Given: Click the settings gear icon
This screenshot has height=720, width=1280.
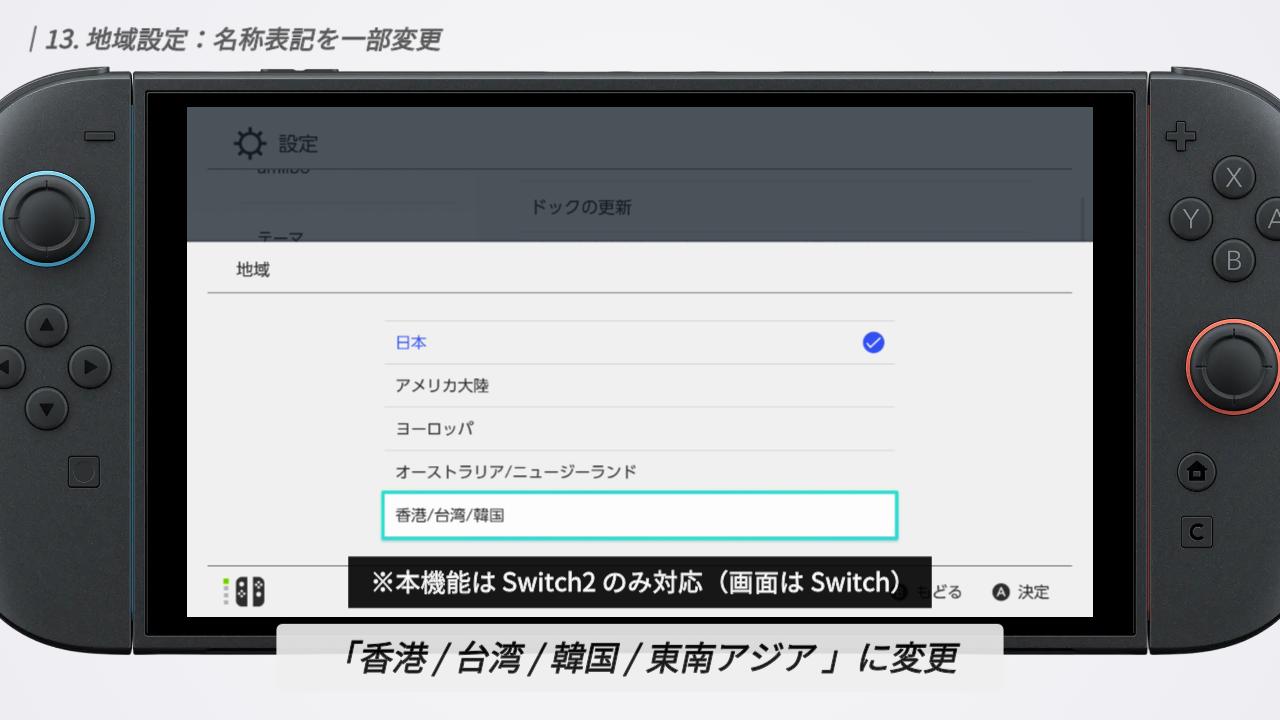Looking at the screenshot, I should [x=250, y=143].
